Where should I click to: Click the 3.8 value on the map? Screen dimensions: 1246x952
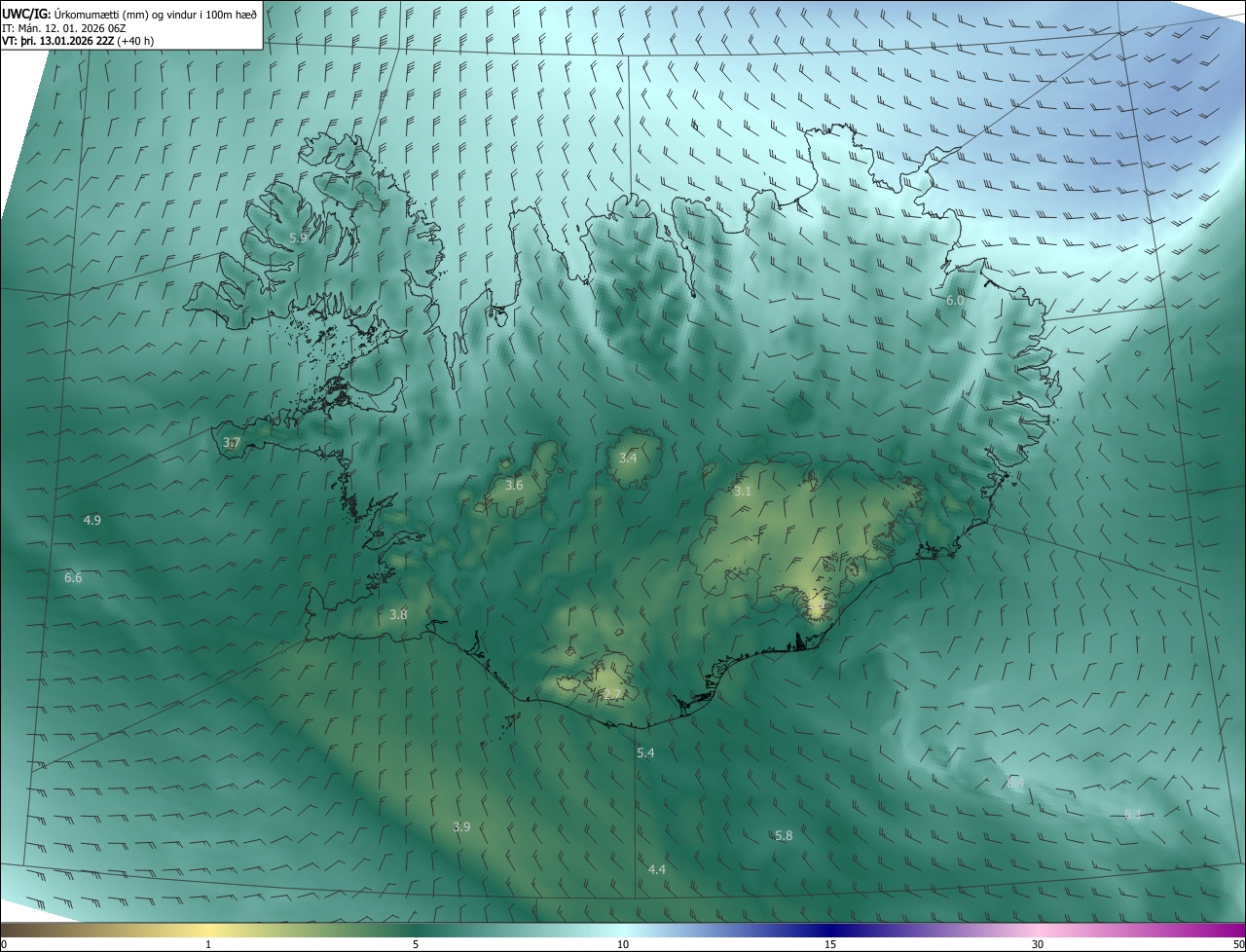pos(398,614)
